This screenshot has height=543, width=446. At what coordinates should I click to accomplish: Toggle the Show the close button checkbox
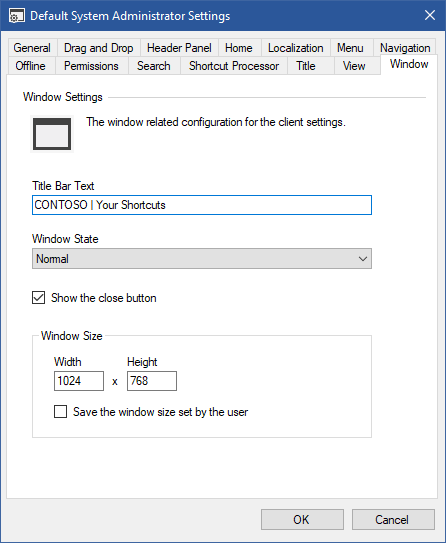pos(38,298)
